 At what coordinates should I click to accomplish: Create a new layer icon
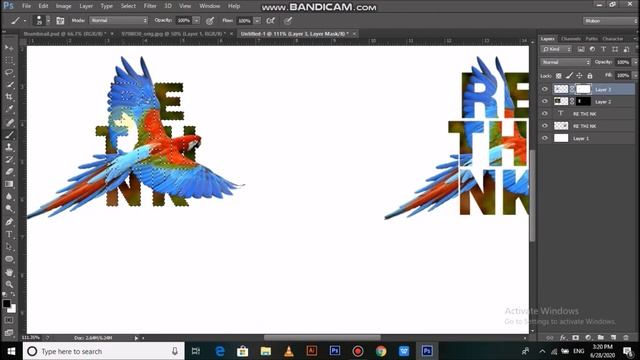[x=613, y=338]
